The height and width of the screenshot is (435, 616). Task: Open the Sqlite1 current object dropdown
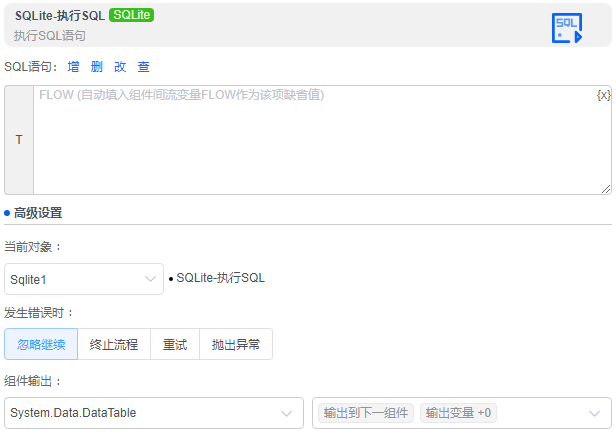[x=84, y=279]
